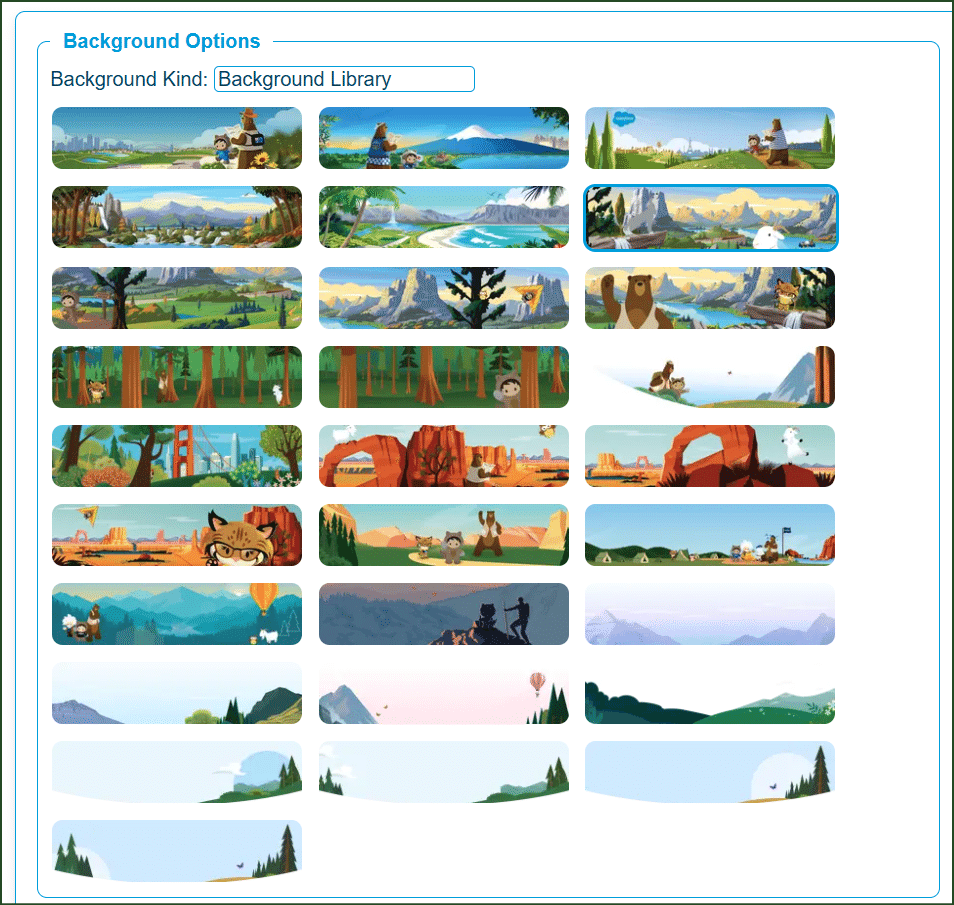Choose the Golden Gate Bridge city background
The height and width of the screenshot is (905, 954).
(x=176, y=456)
